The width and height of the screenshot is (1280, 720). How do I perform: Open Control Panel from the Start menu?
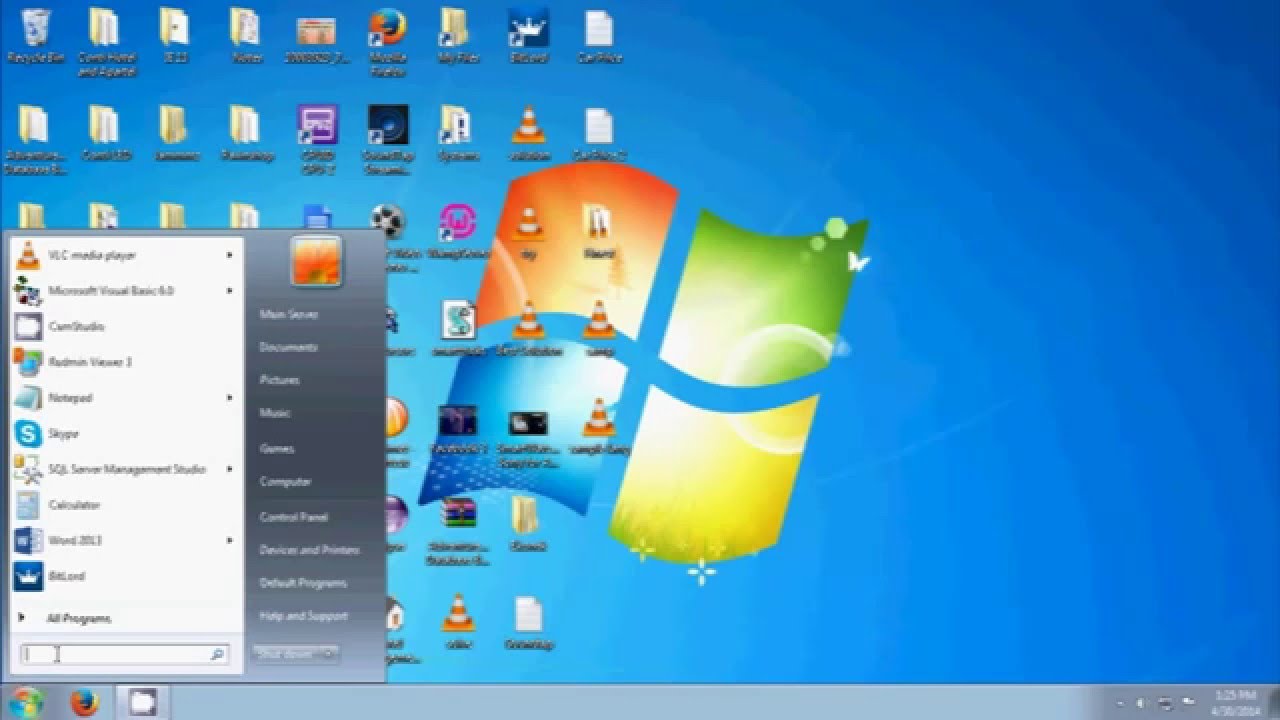(293, 518)
